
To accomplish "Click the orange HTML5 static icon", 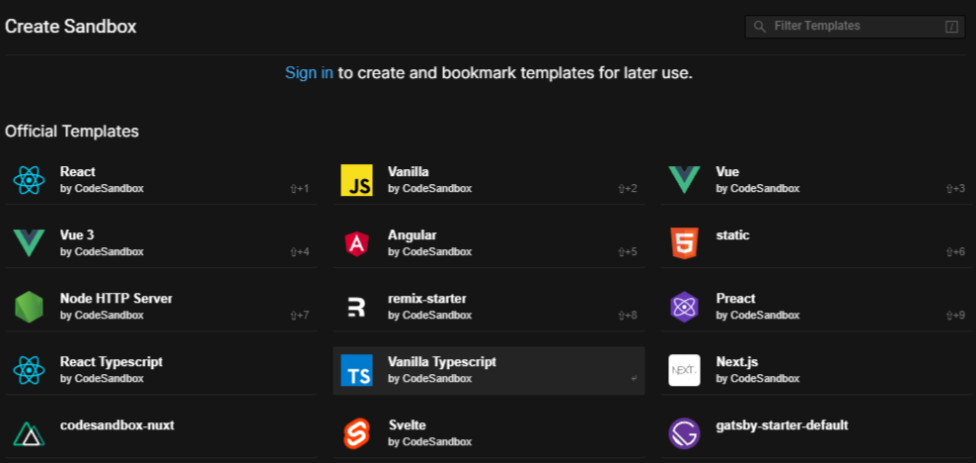I will 684,243.
